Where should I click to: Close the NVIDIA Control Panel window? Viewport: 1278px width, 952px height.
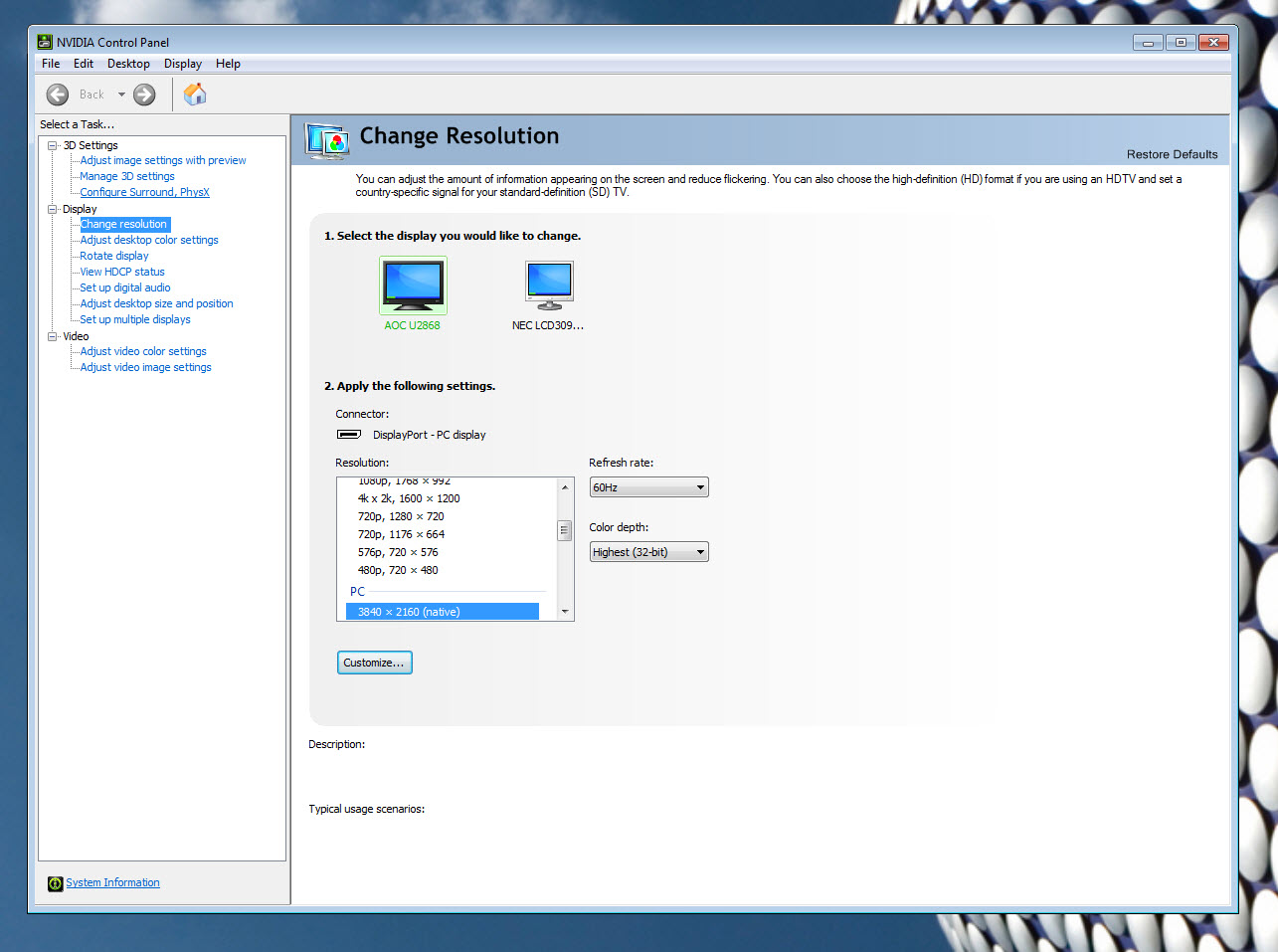(1214, 43)
